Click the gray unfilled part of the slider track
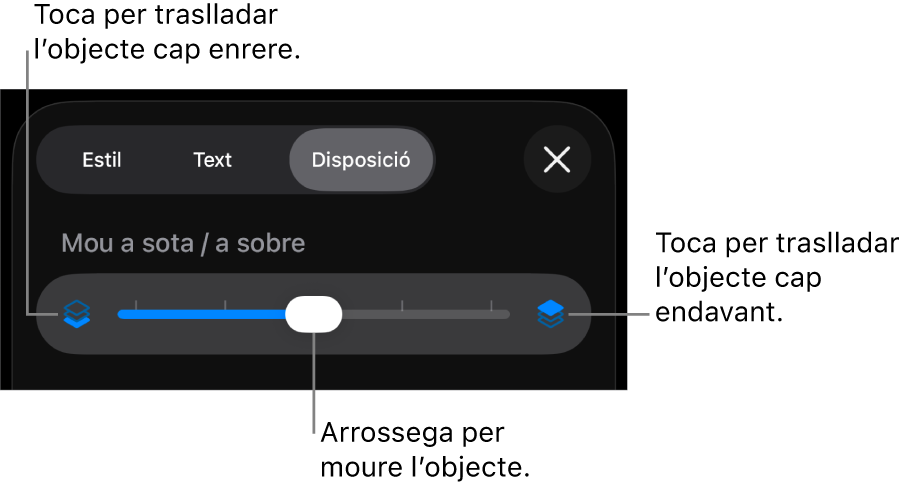910x487 pixels. coord(425,315)
